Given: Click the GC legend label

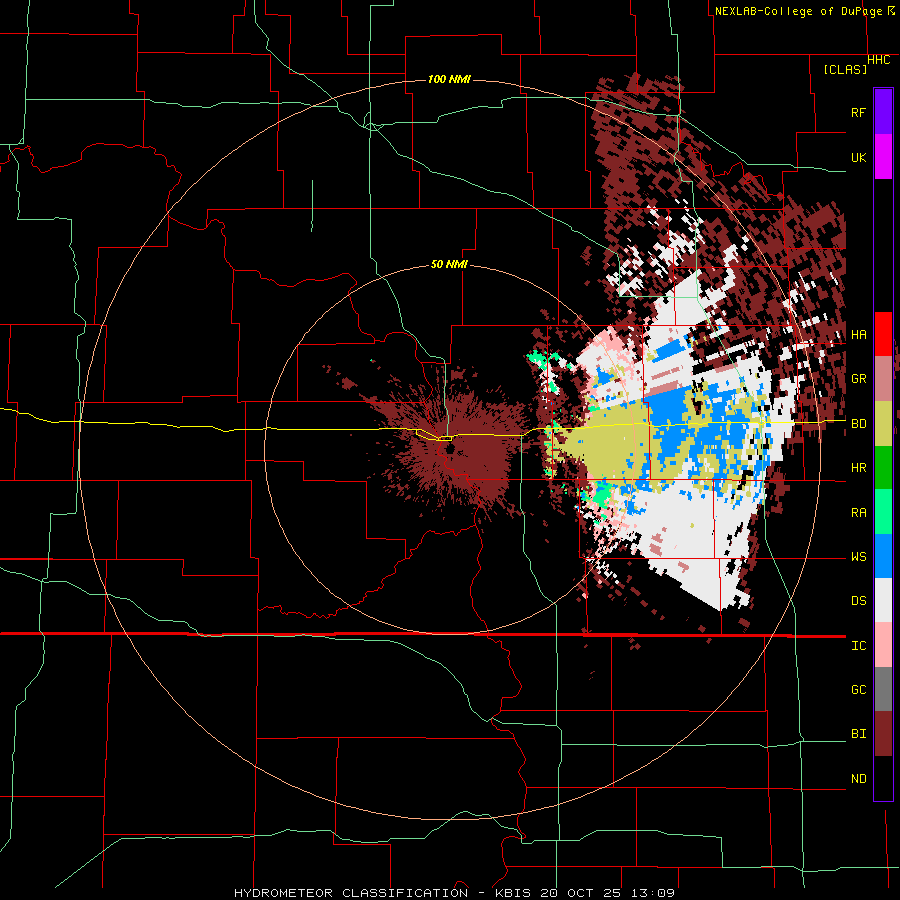Looking at the screenshot, I should (x=858, y=690).
